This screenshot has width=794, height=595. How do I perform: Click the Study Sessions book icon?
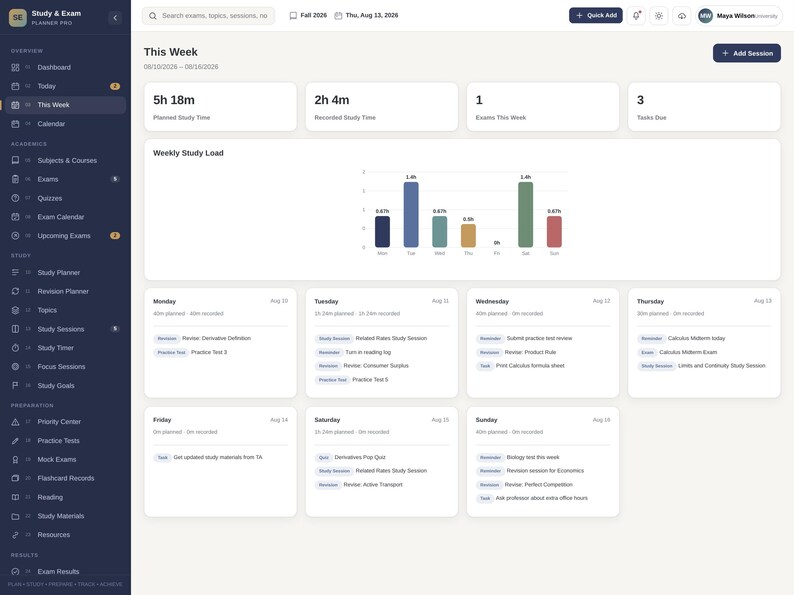(x=15, y=329)
